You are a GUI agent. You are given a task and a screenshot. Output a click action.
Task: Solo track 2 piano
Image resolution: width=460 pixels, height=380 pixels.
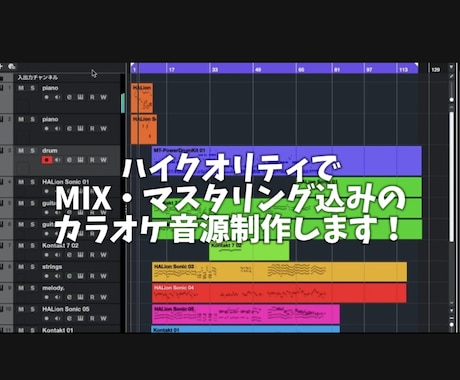point(32,119)
